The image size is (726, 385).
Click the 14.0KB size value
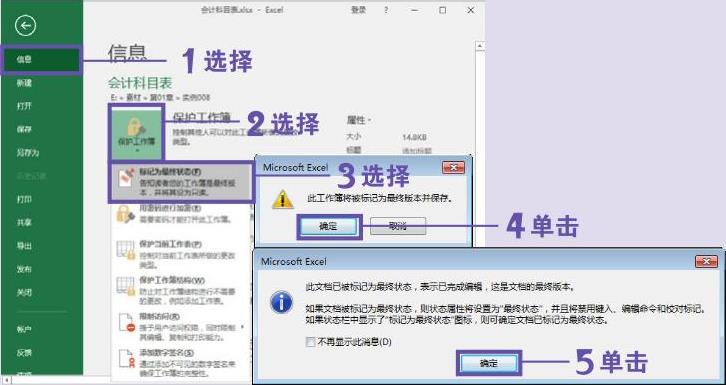(x=414, y=137)
